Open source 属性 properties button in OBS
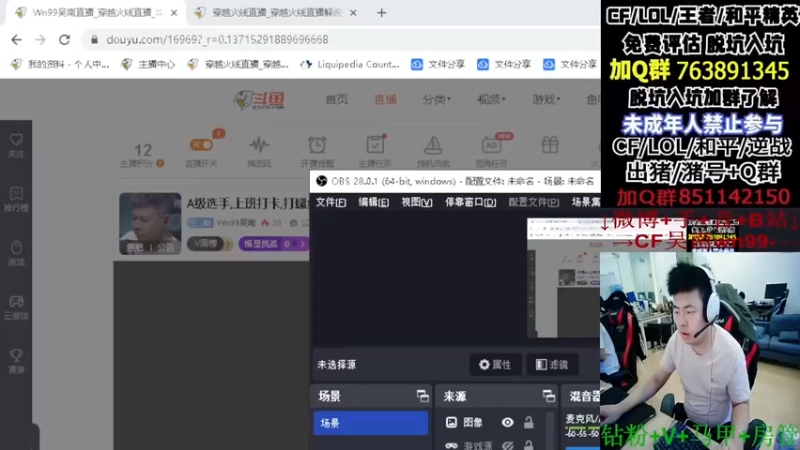The image size is (800, 450). [x=495, y=364]
